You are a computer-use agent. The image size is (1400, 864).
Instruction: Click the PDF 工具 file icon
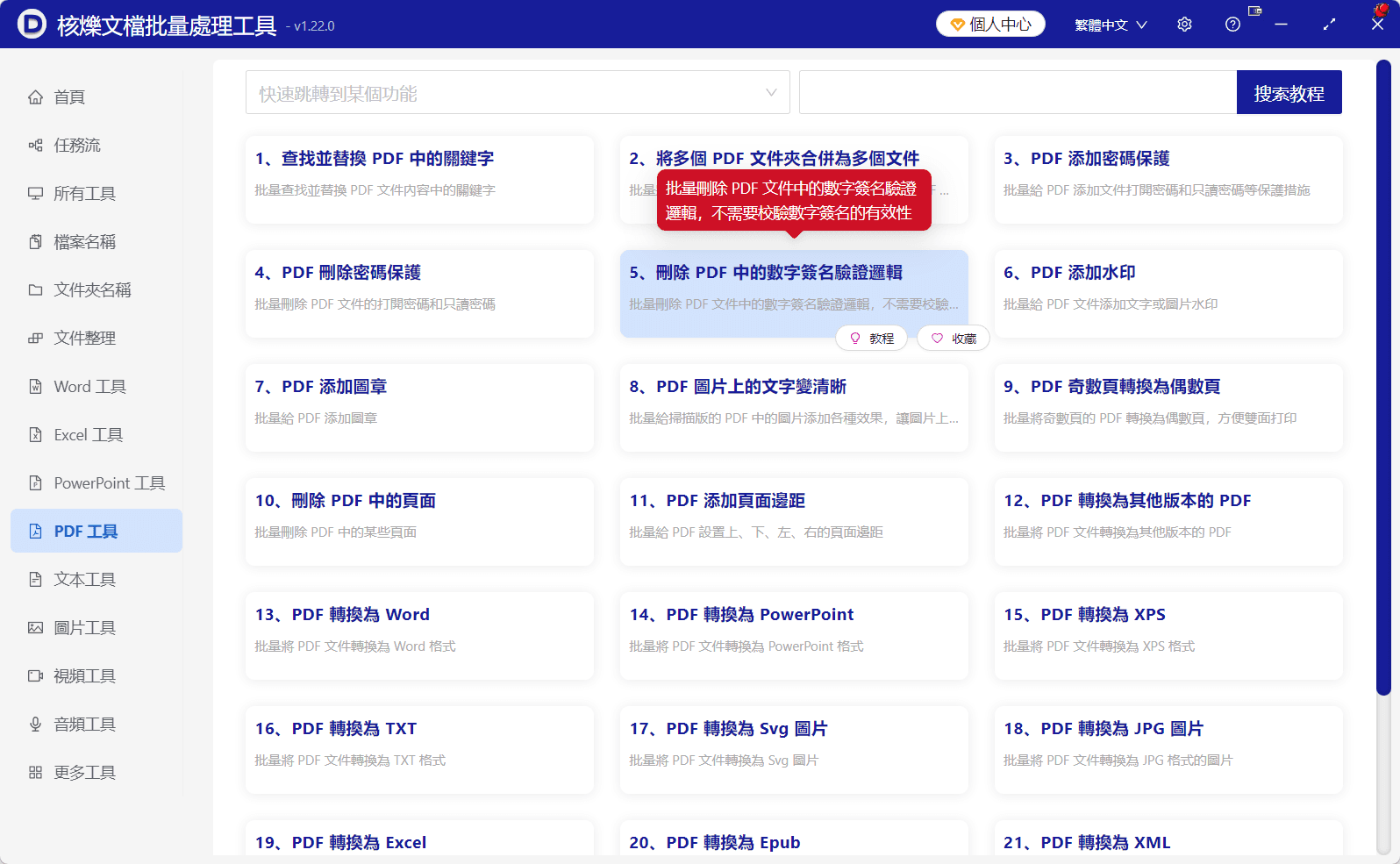(35, 532)
